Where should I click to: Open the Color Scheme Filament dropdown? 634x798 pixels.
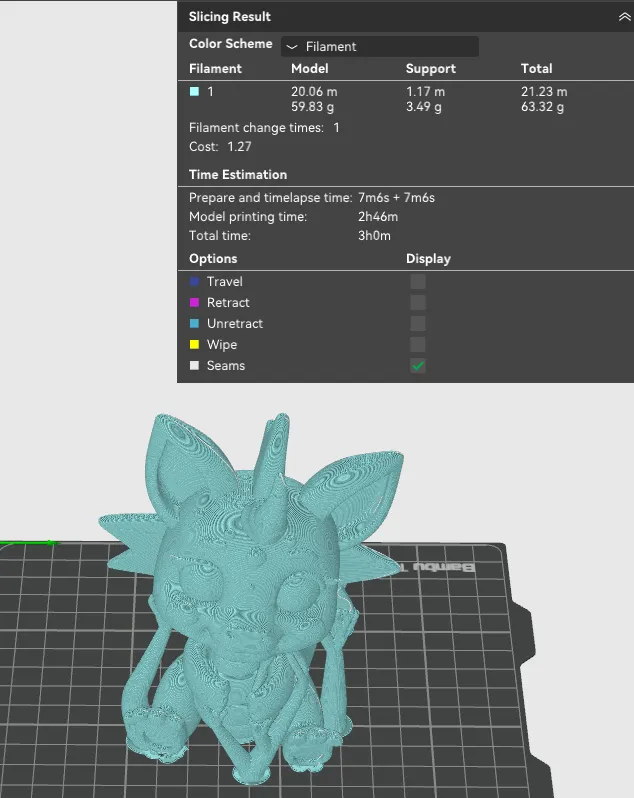click(380, 46)
